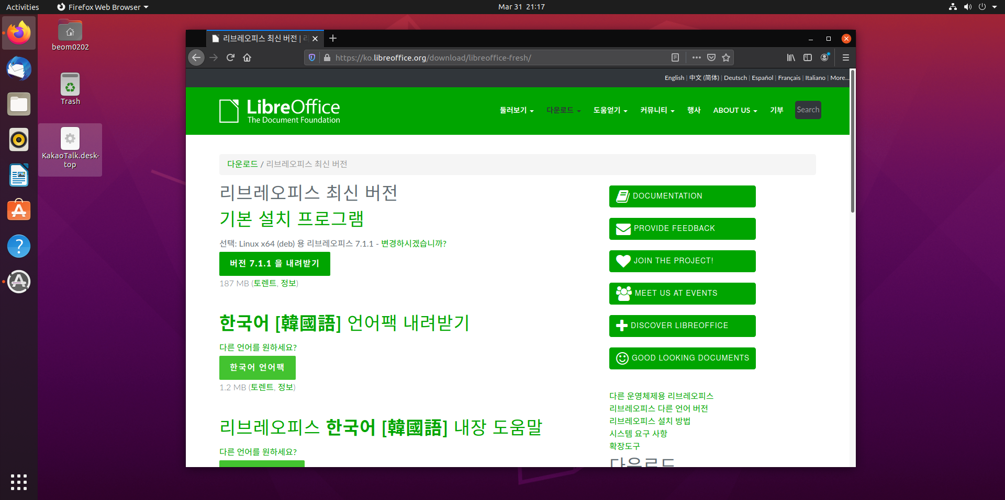Open Activities overview
1005x500 pixels.
point(22,6)
